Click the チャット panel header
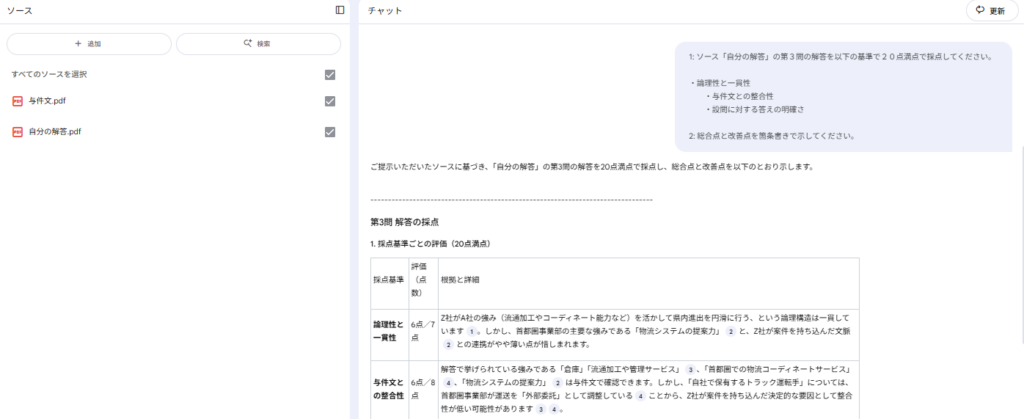The width and height of the screenshot is (1024, 419). [386, 11]
